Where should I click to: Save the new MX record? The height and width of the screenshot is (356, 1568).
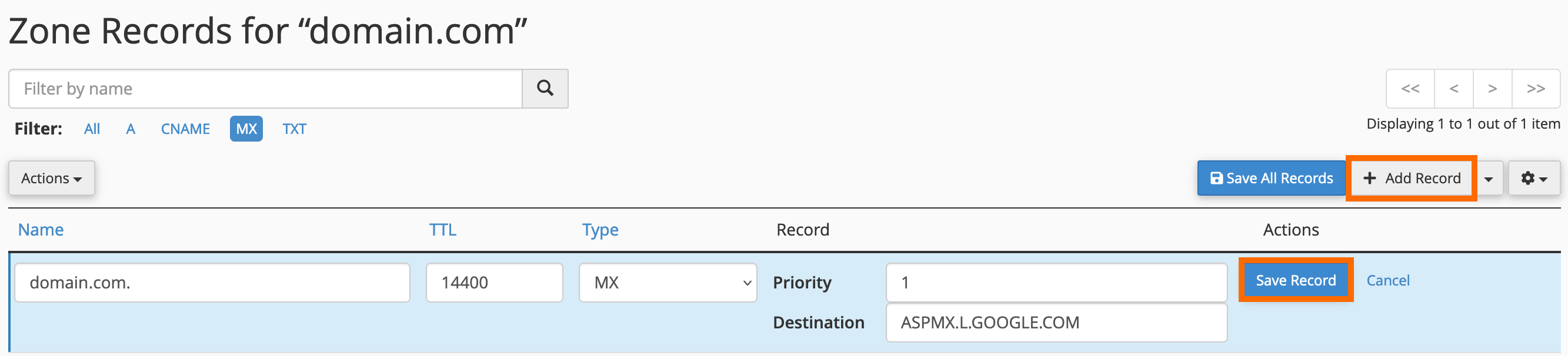tap(1295, 280)
